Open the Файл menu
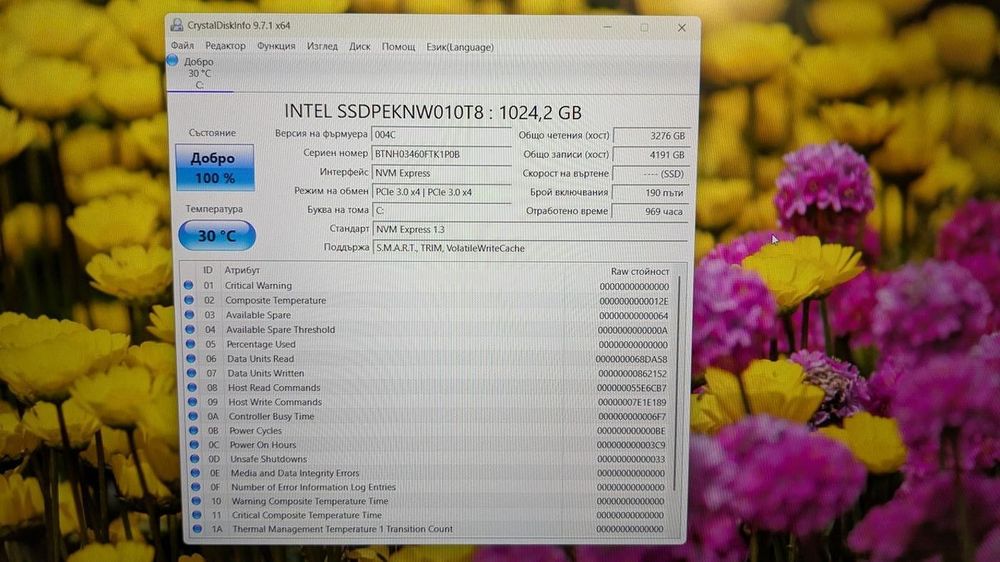This screenshot has width=1000, height=562. coord(182,46)
